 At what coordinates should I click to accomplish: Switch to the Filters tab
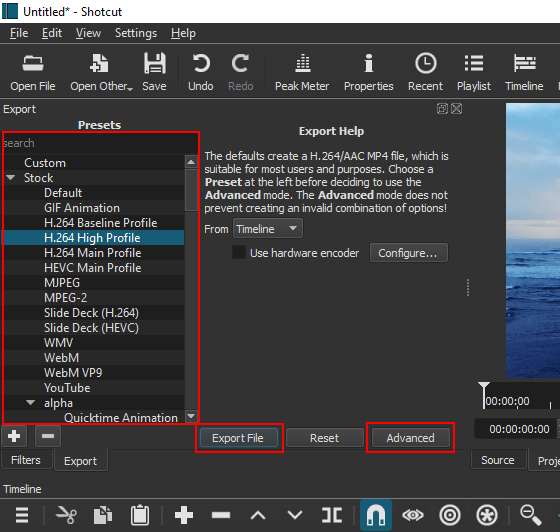point(26,460)
